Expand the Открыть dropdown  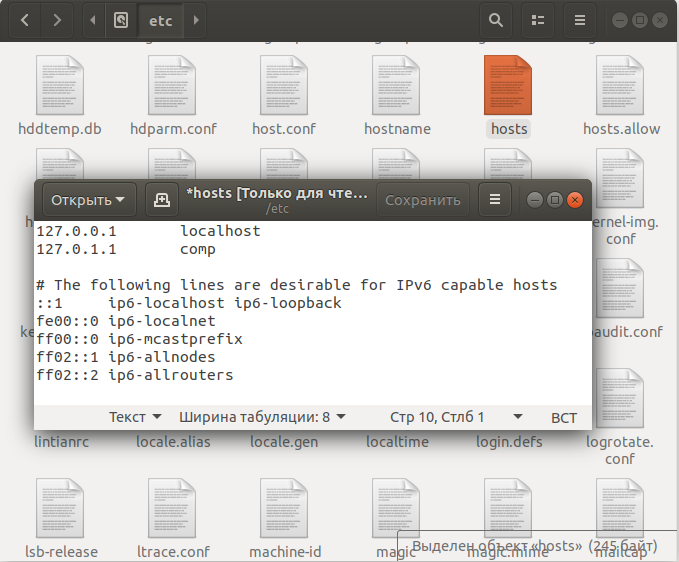coord(88,200)
